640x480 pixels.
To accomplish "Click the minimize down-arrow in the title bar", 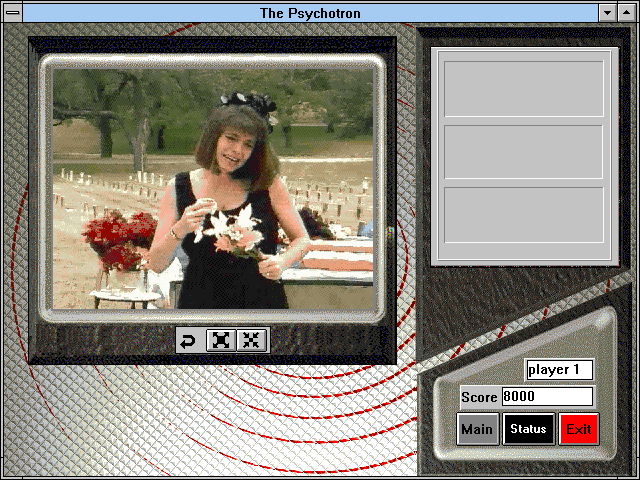I will click(x=607, y=13).
